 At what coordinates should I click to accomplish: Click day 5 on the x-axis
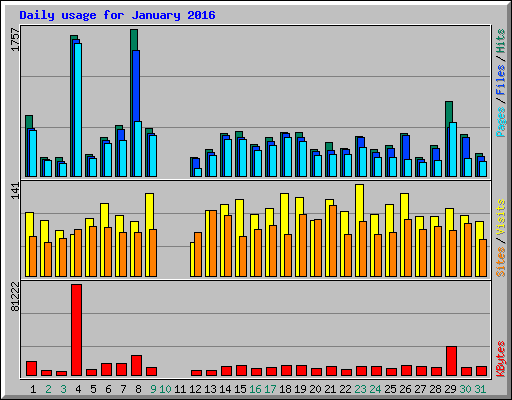[x=93, y=389]
